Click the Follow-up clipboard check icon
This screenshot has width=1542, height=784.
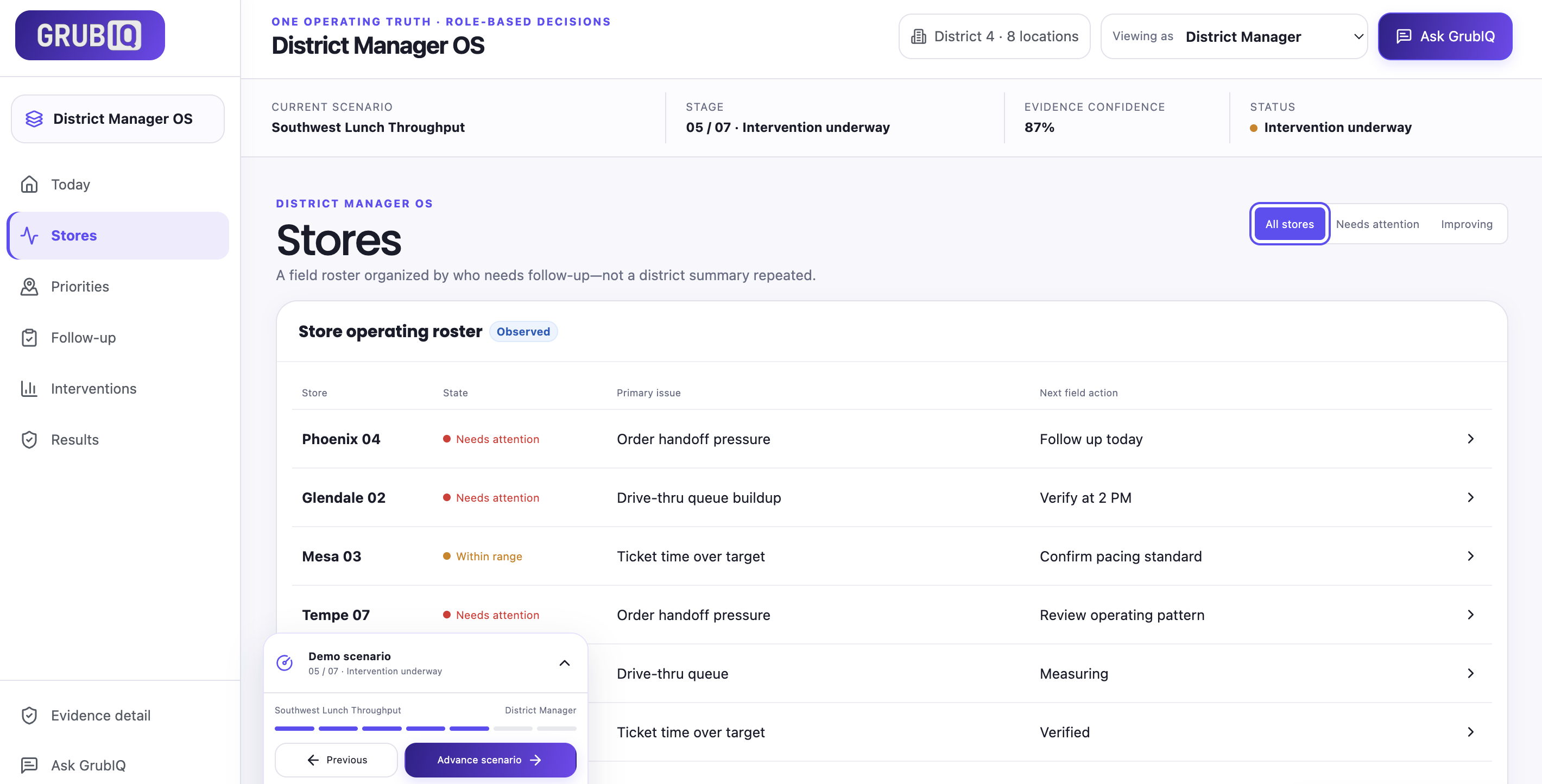29,338
